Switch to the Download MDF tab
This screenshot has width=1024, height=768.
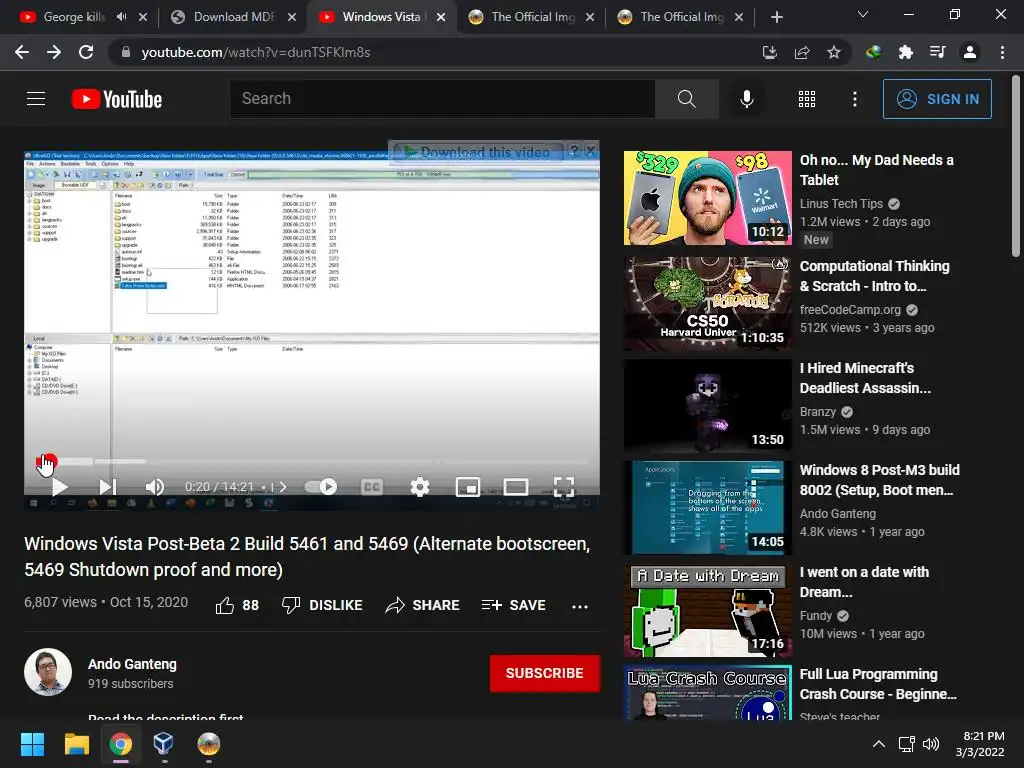pos(234,17)
